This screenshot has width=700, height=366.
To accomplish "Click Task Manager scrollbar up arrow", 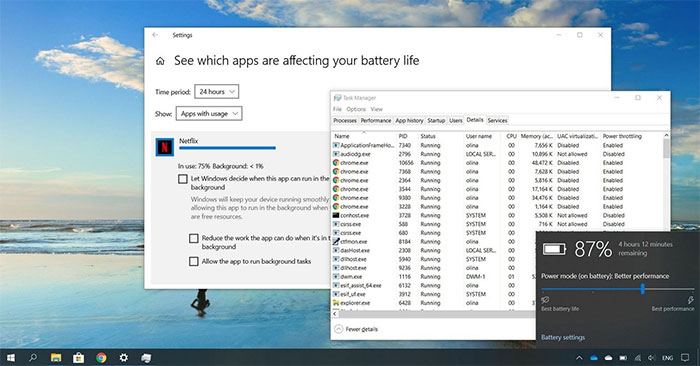I will (666, 135).
